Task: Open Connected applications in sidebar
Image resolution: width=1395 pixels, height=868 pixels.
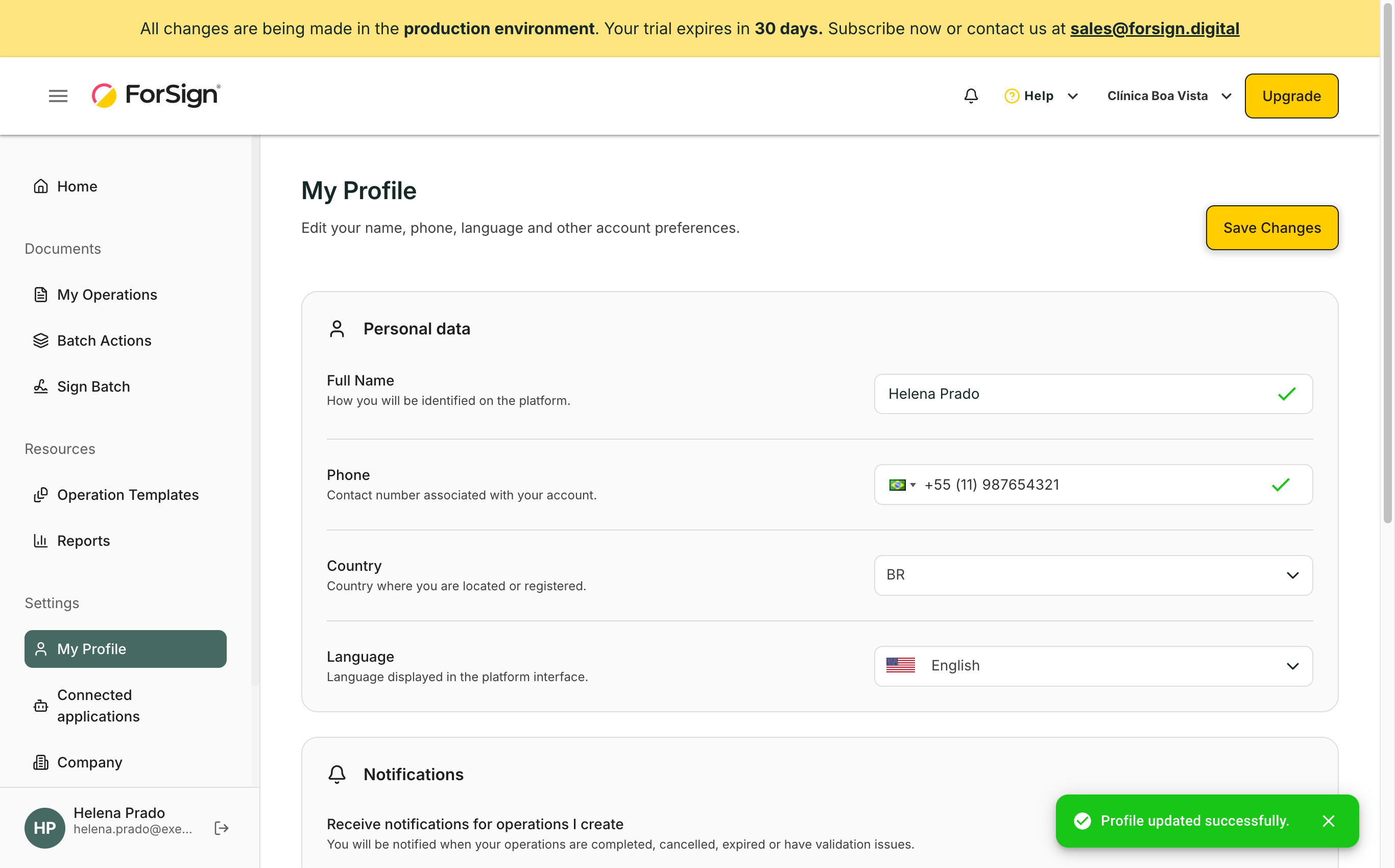Action: click(125, 706)
